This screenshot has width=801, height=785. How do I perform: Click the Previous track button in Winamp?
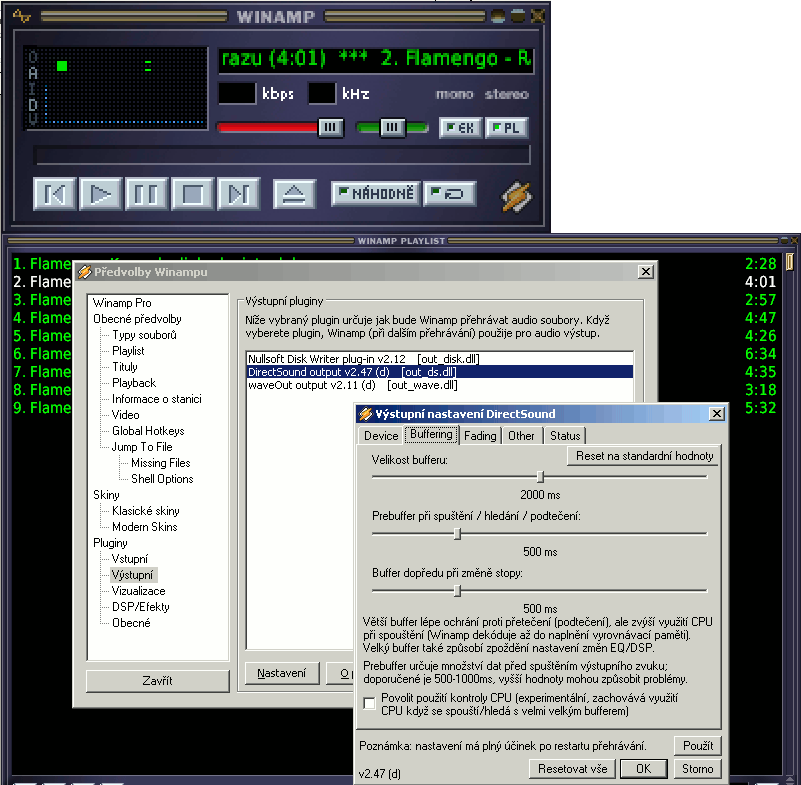click(55, 194)
